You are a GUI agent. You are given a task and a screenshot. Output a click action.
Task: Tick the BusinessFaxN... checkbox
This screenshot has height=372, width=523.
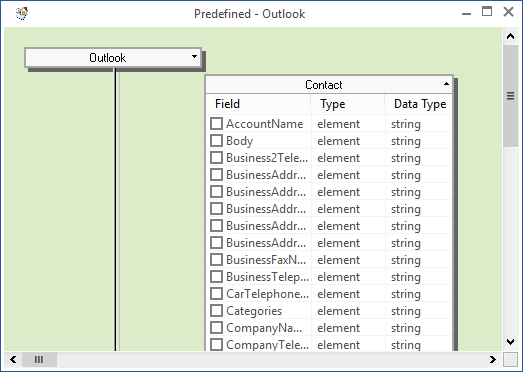216,260
